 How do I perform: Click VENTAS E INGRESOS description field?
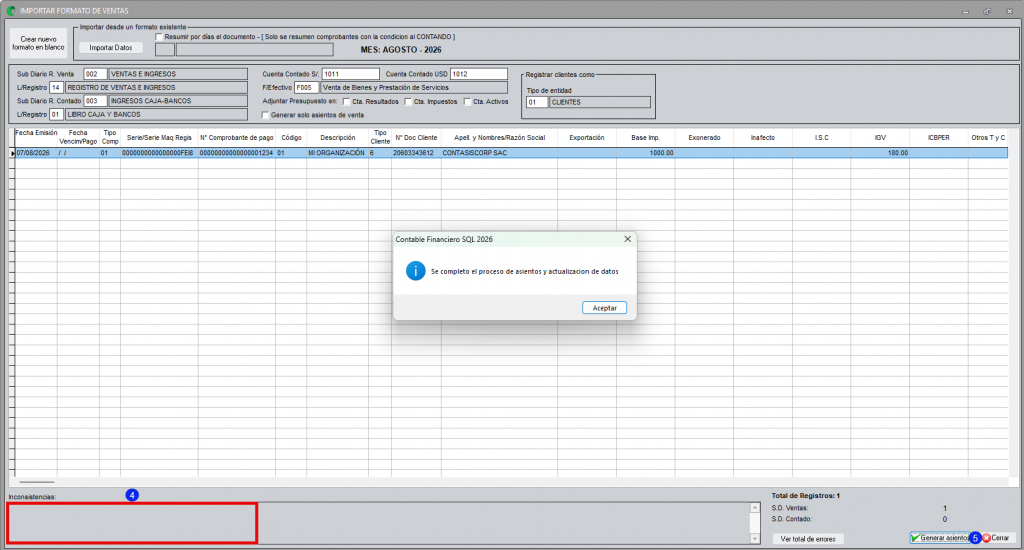(x=178, y=74)
